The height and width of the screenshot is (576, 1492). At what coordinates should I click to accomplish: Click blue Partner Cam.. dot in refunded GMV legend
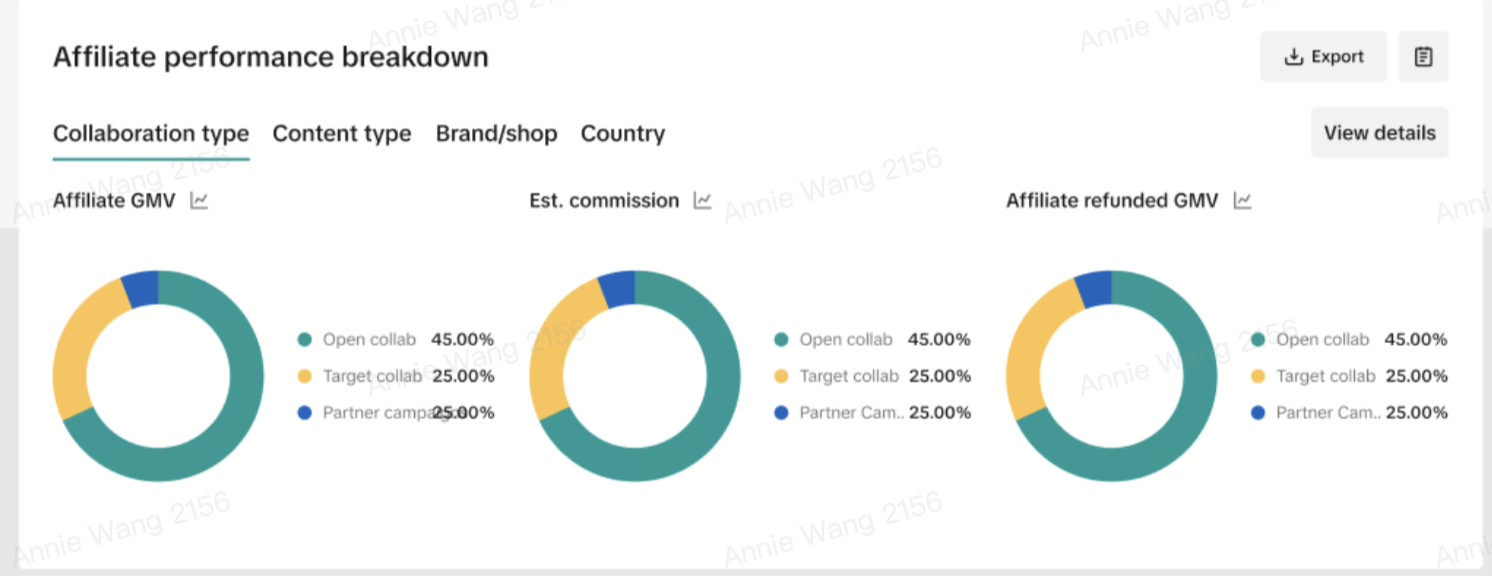[1258, 413]
